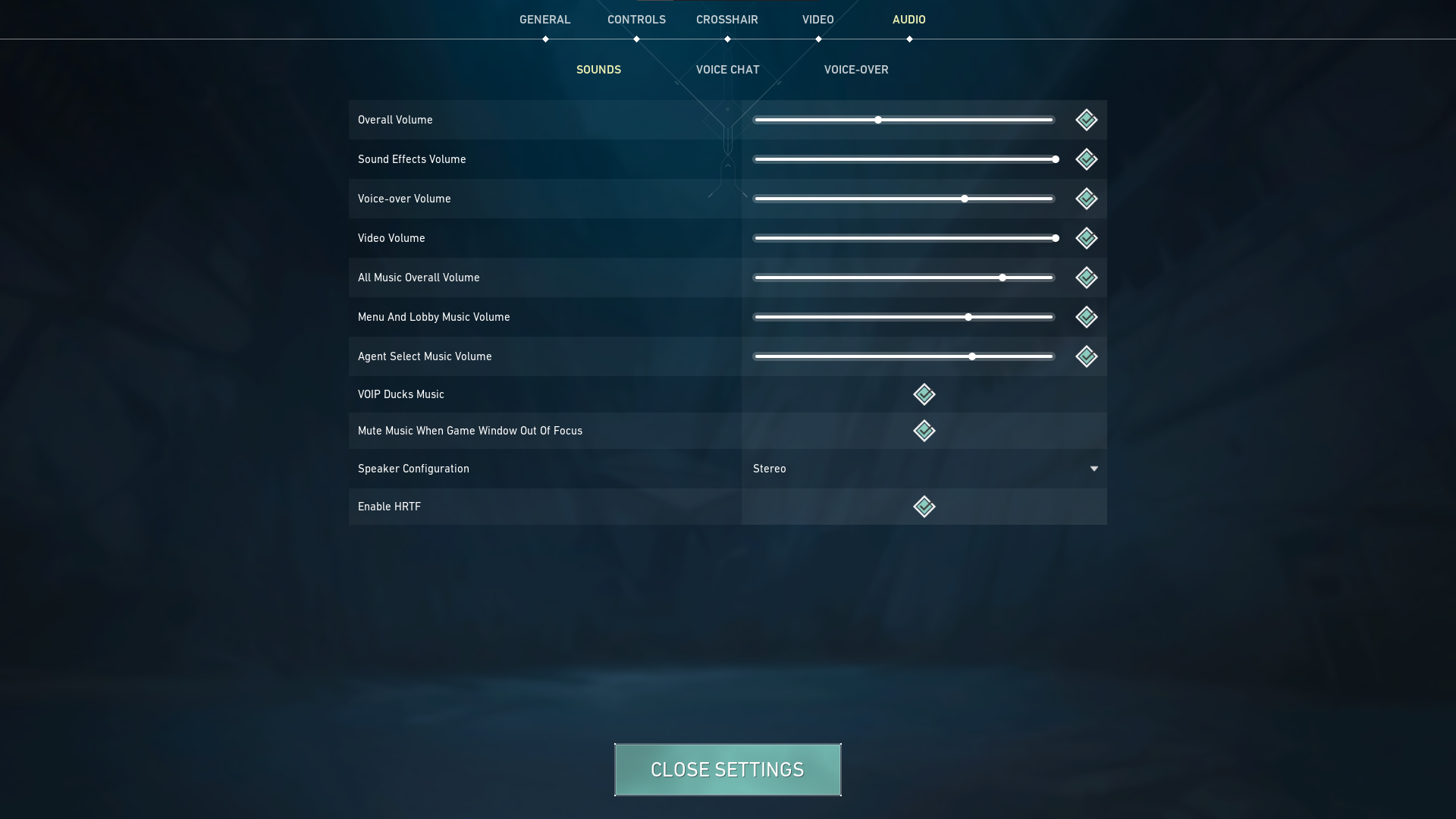Click the Video Volume reset icon
1456x819 pixels.
(1086, 238)
